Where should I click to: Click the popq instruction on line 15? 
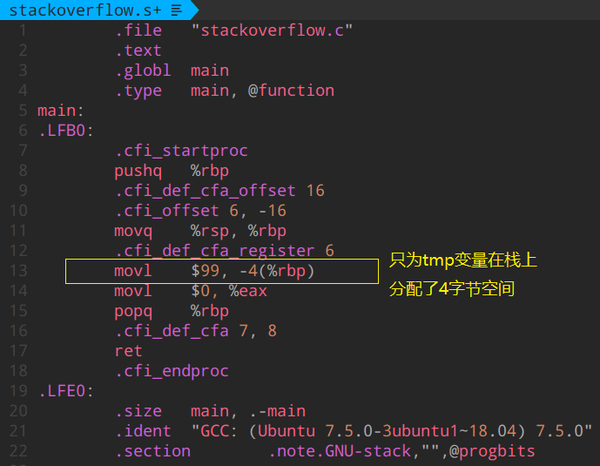(x=137, y=311)
